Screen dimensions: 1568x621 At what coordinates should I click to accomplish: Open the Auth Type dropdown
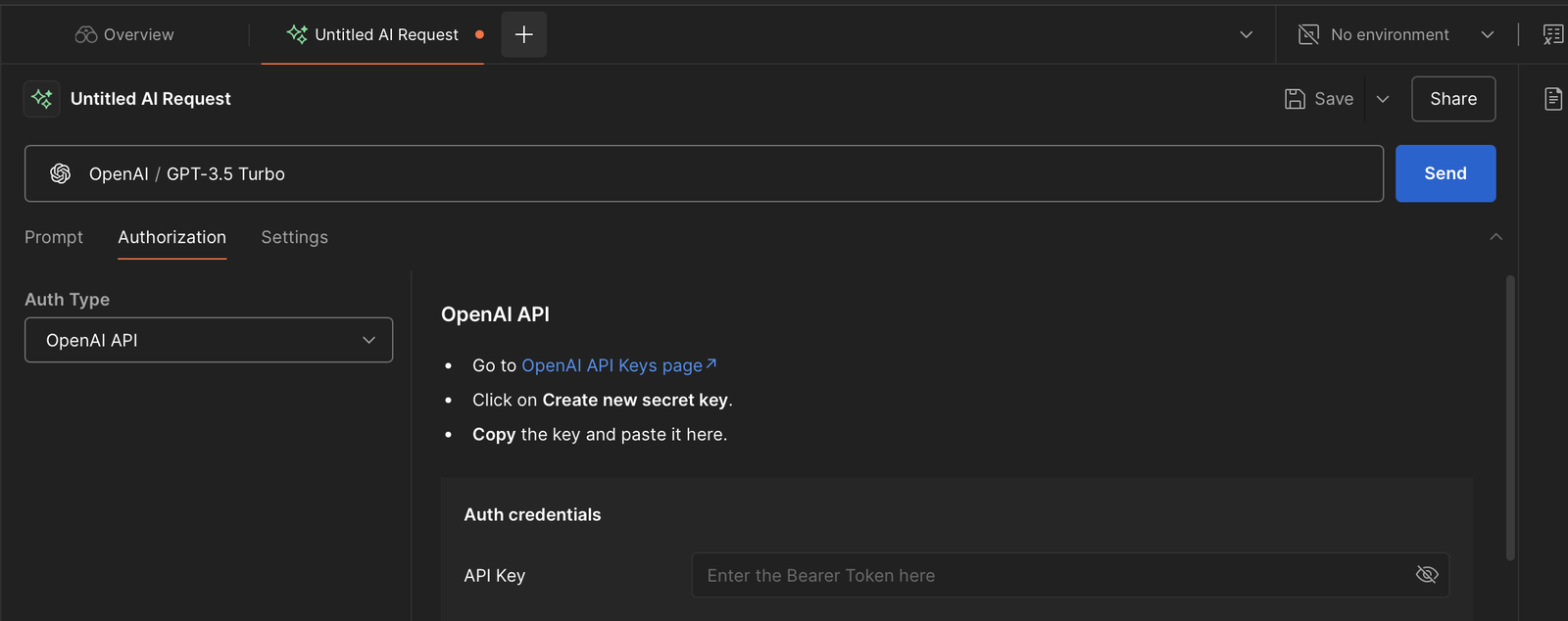pyautogui.click(x=209, y=340)
